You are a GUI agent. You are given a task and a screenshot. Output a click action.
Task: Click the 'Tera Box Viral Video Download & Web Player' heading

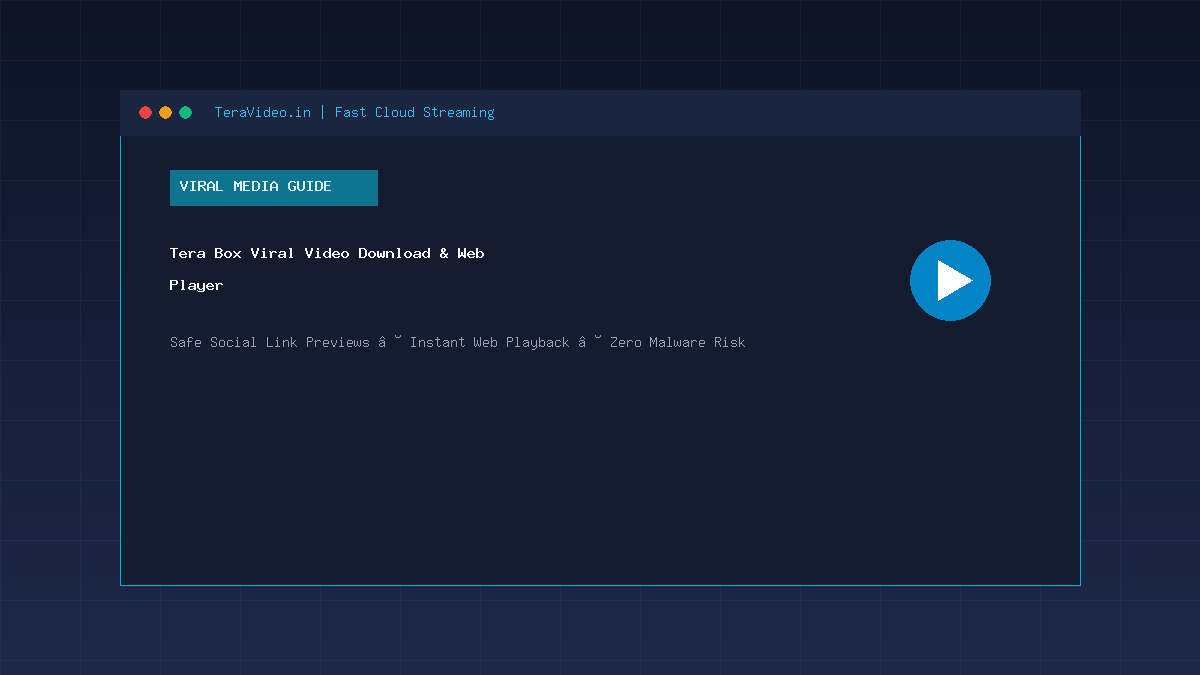click(327, 269)
